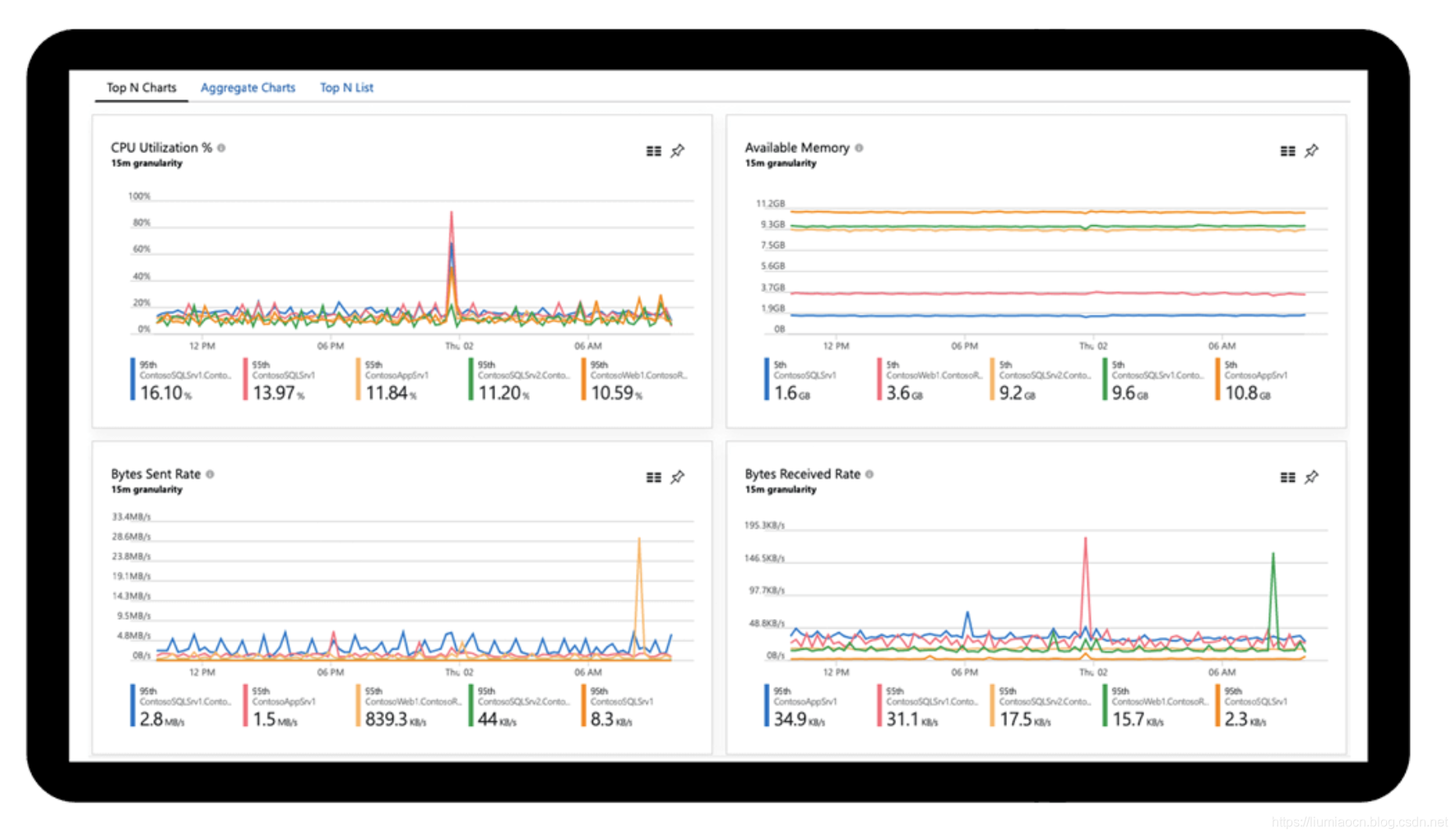1456x837 pixels.
Task: Click the 33.4MB/s axis label on Bytes Sent chart
Action: coord(132,516)
